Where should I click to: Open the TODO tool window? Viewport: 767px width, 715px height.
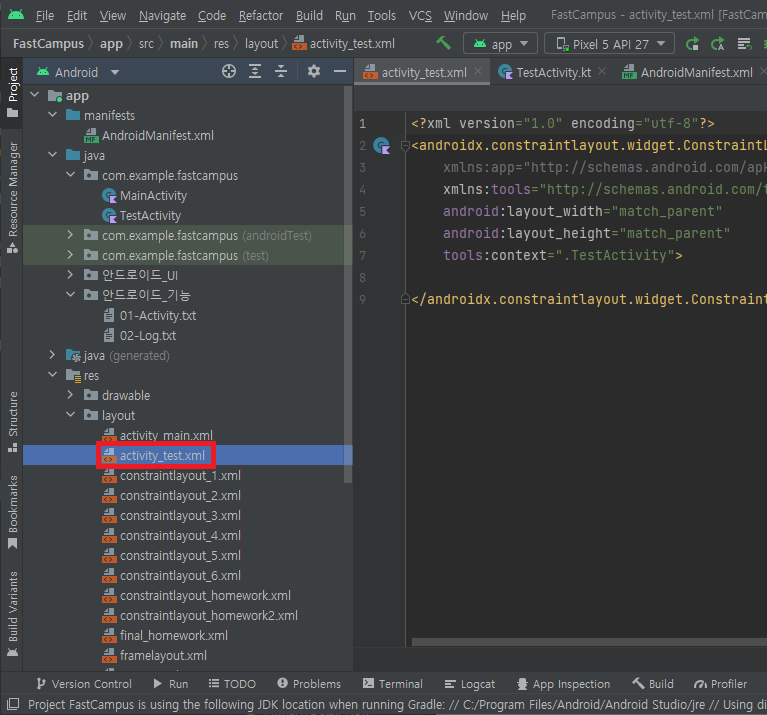click(x=232, y=684)
